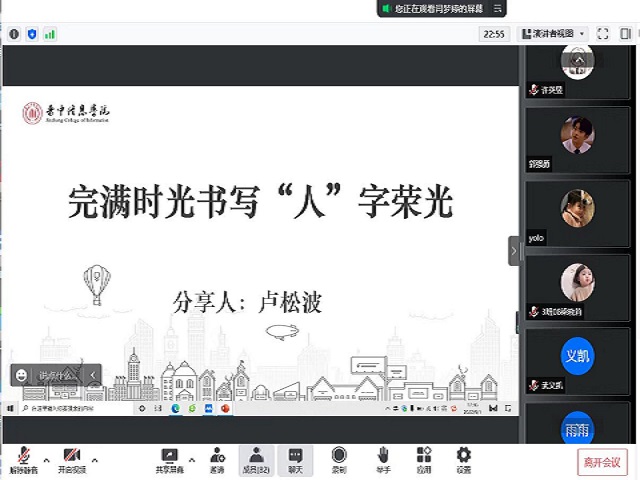The height and width of the screenshot is (480, 640).
Task: Start recording with 录制 icon
Action: (x=339, y=460)
